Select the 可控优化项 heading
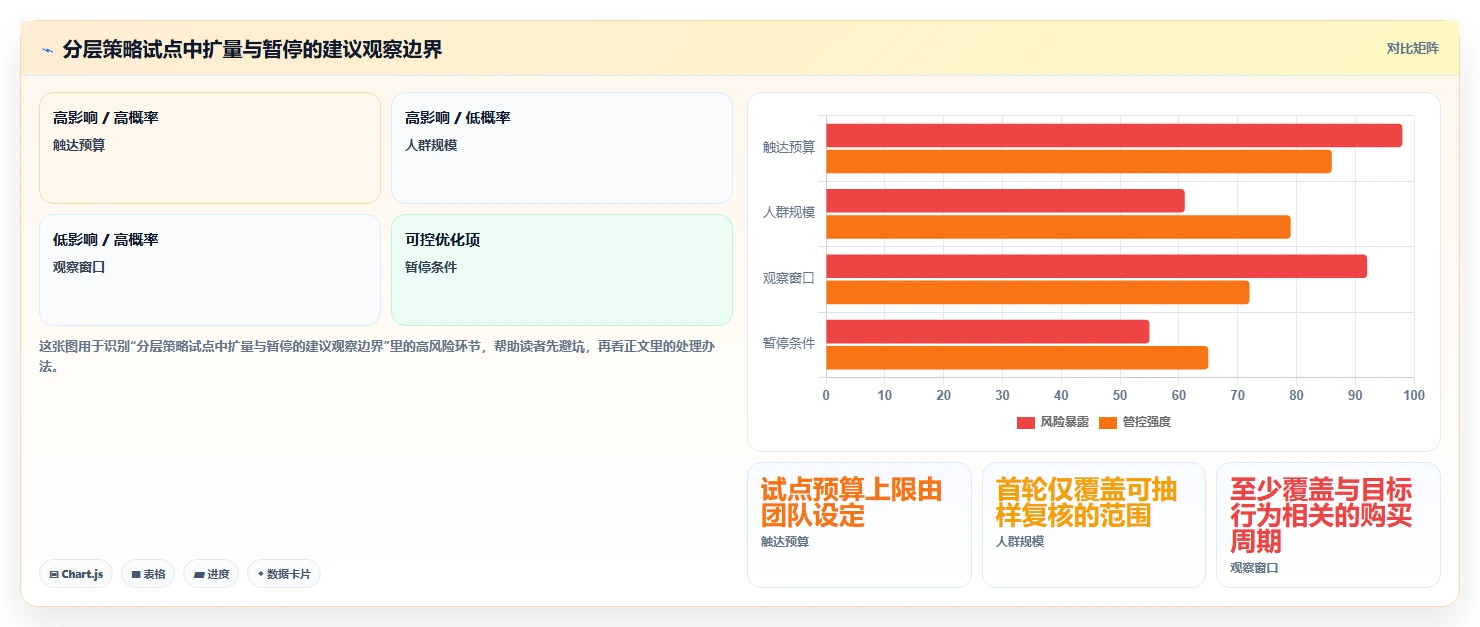This screenshot has height=627, width=1480. (x=442, y=240)
